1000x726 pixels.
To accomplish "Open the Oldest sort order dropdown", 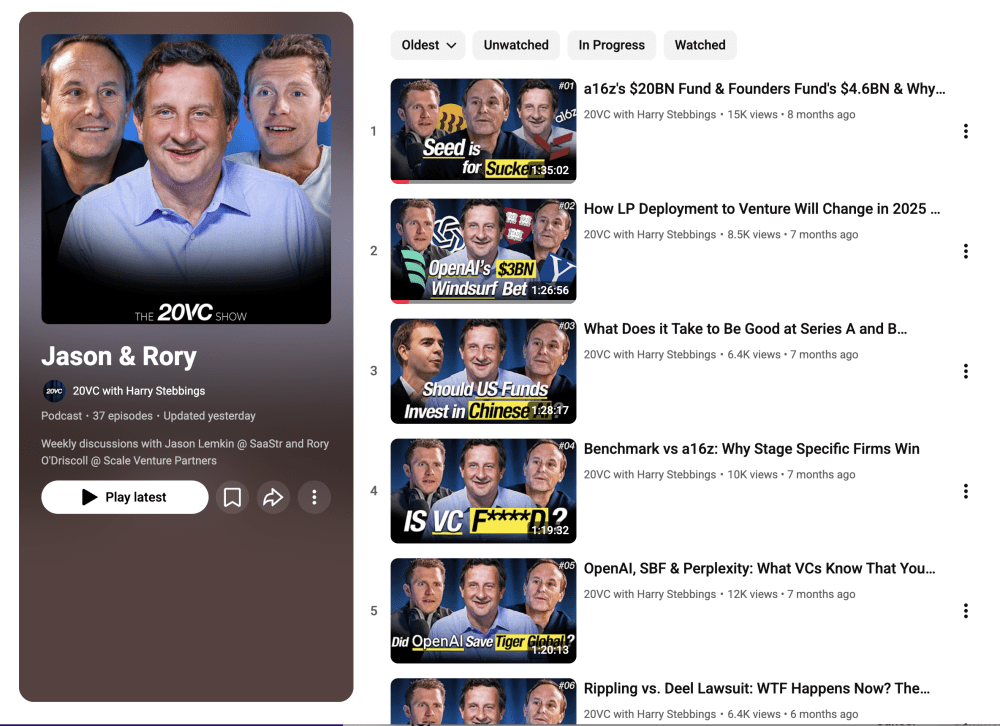I will click(x=428, y=45).
